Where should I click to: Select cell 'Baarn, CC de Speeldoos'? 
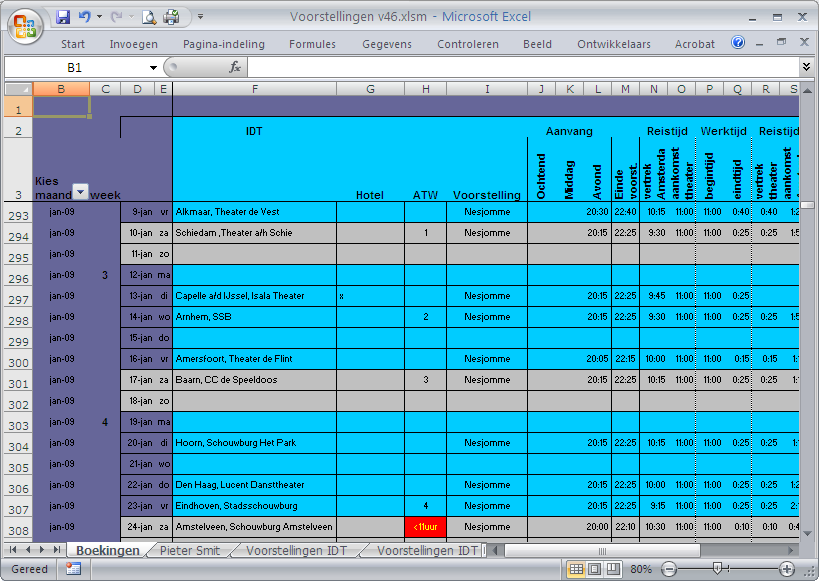pos(254,380)
